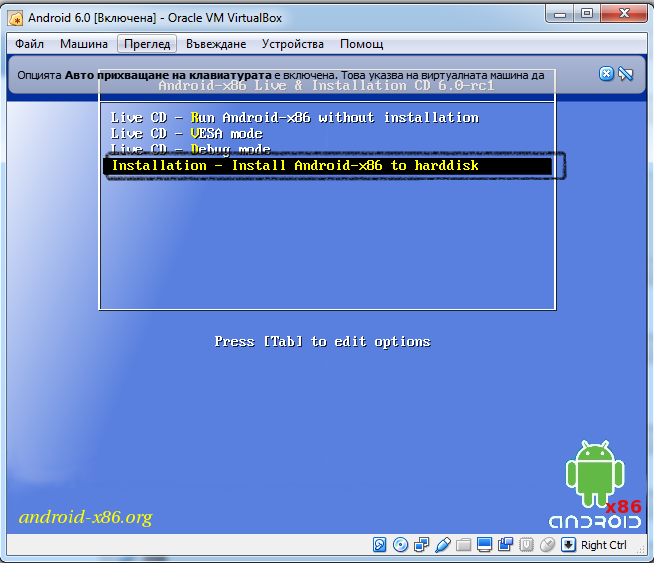
Task: Dismiss the keyboard capture notification
Action: [x=606, y=74]
